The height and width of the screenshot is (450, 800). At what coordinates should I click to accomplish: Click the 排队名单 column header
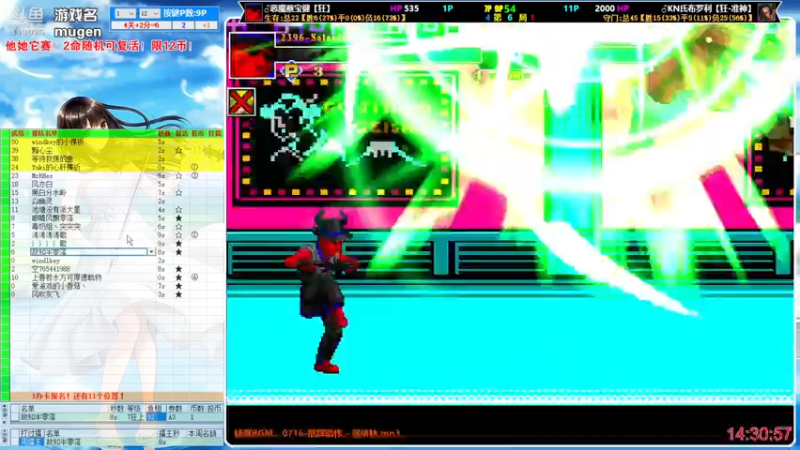45,133
